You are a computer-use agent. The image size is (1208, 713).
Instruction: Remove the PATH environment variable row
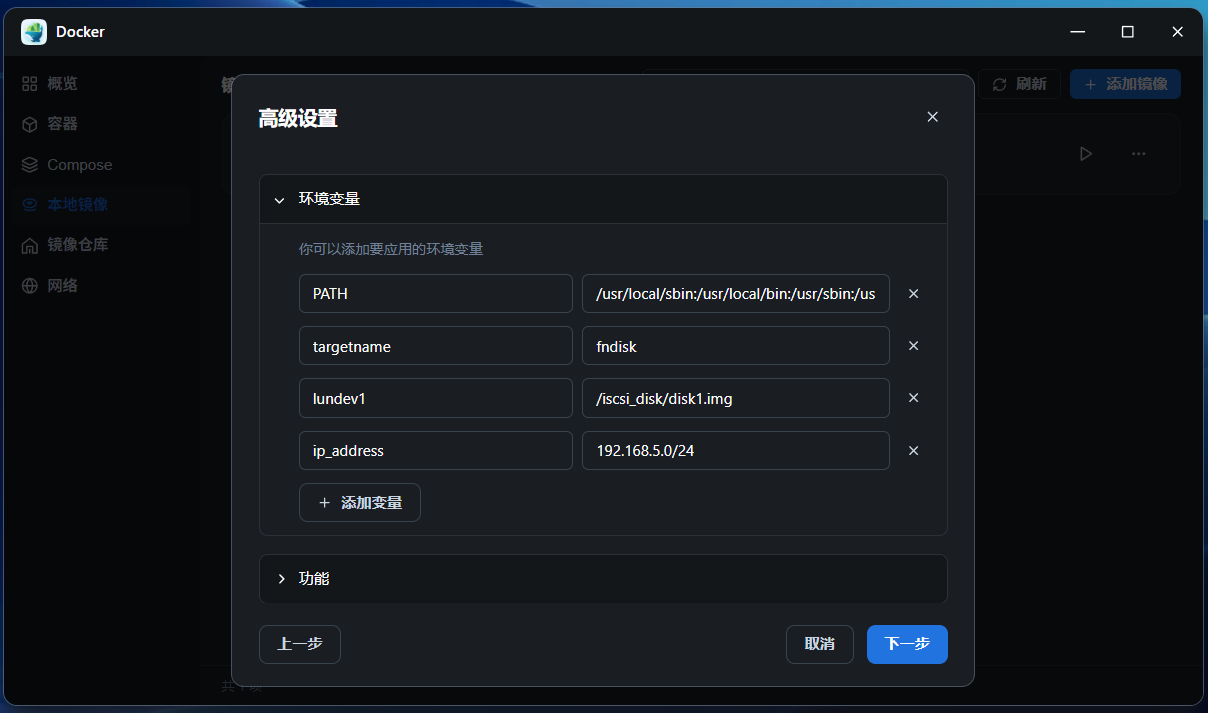(913, 294)
